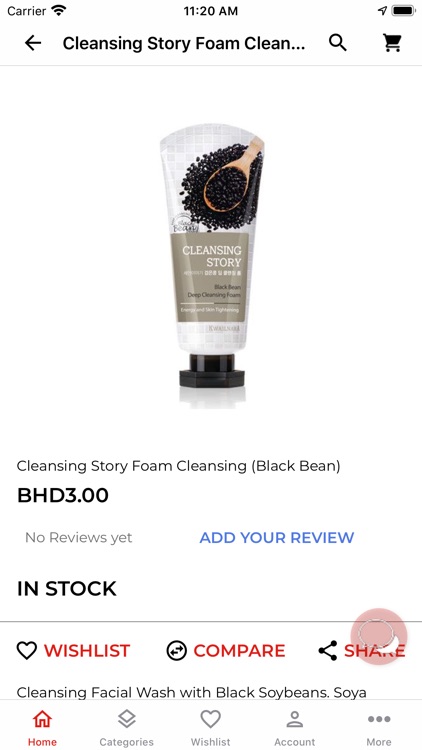
Task: Tap the No Reviews yet text
Action: click(78, 538)
